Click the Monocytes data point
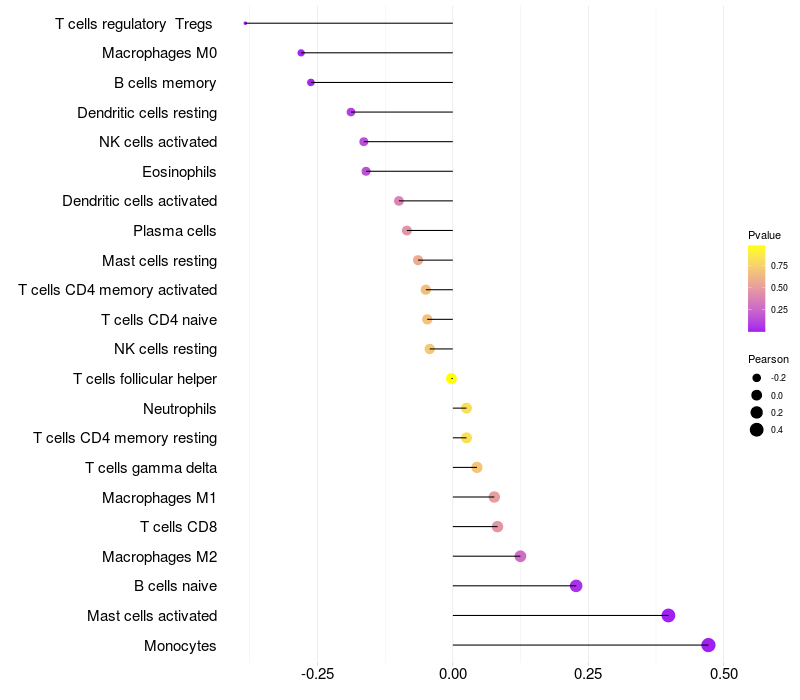800x700 pixels. point(708,645)
